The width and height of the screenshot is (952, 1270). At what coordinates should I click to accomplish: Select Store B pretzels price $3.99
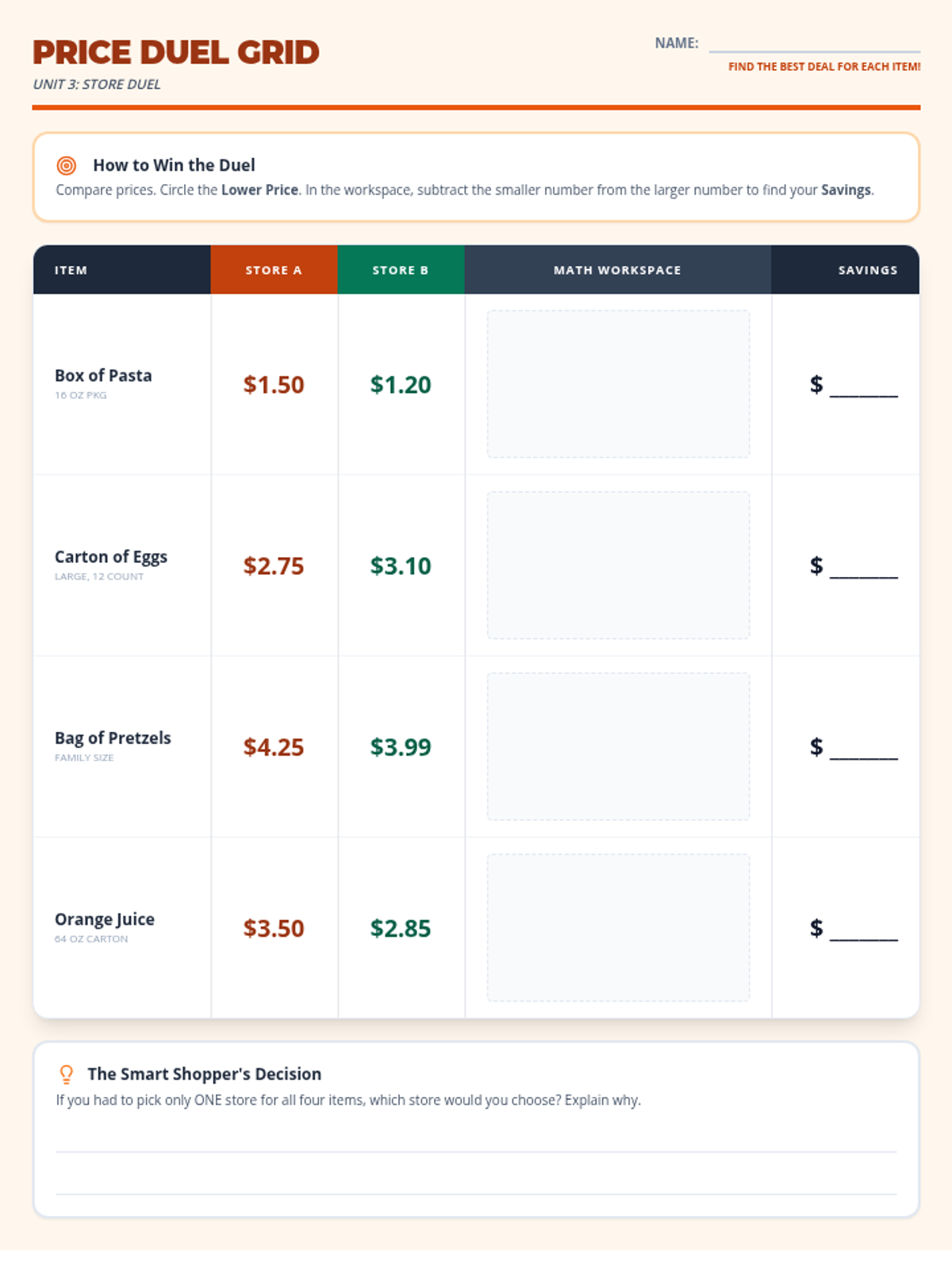click(x=401, y=747)
